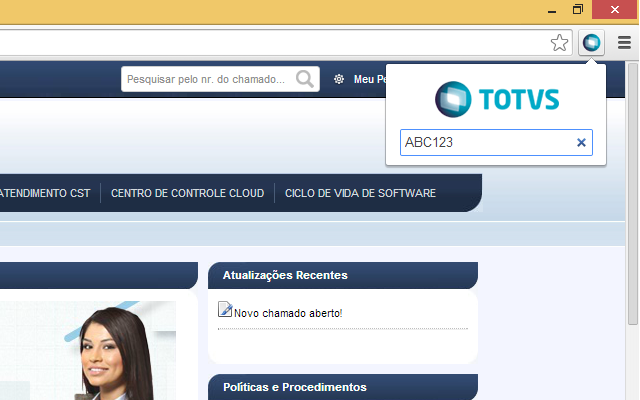Open the Chrome hamburger menu
Viewport: 640px width, 400px height.
click(x=624, y=42)
